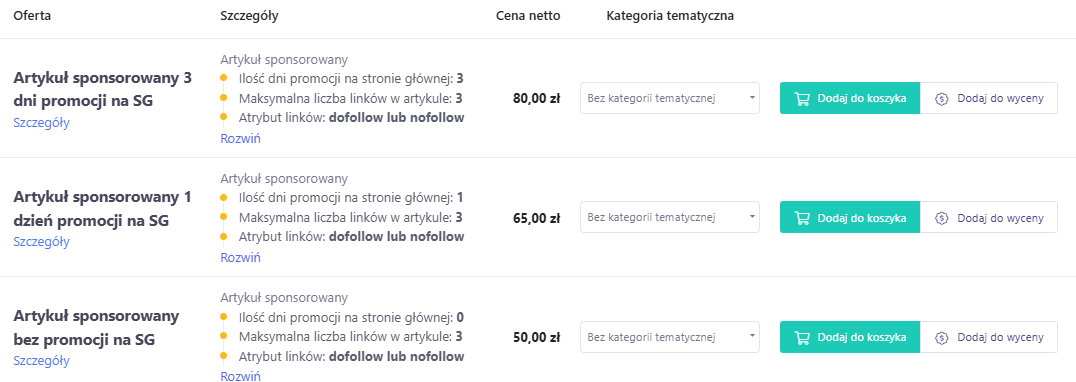Click cart icon for 65,00 zł offer
Screen dimensions: 1076x382
click(x=802, y=218)
